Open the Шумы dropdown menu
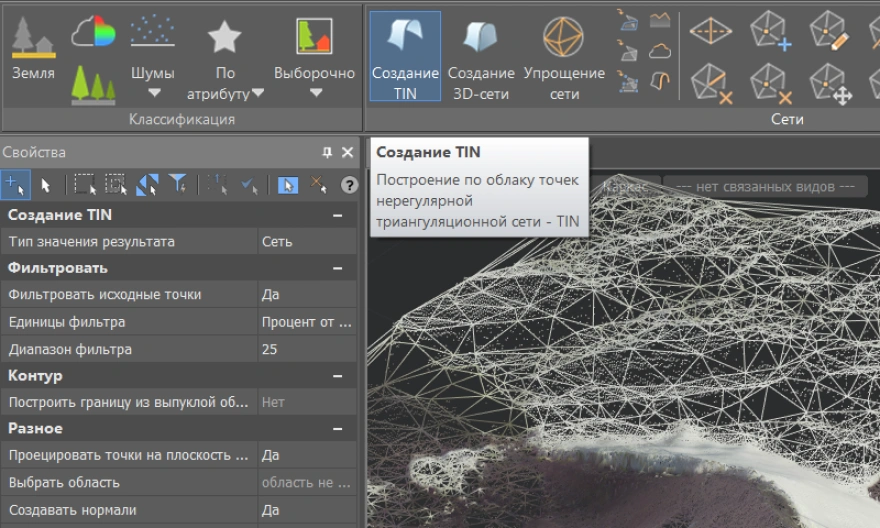The image size is (880, 528). [153, 94]
